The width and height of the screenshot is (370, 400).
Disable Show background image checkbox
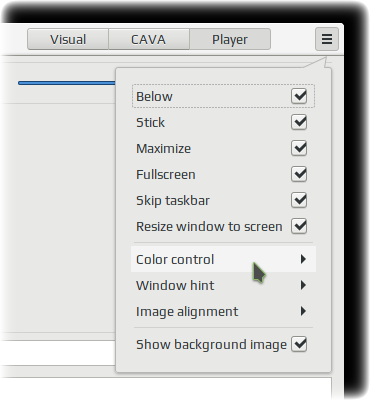click(299, 344)
